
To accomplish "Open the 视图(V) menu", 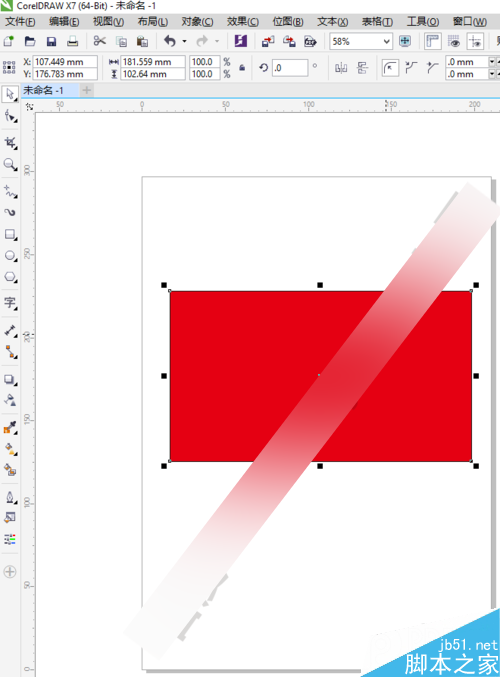I will (x=108, y=22).
